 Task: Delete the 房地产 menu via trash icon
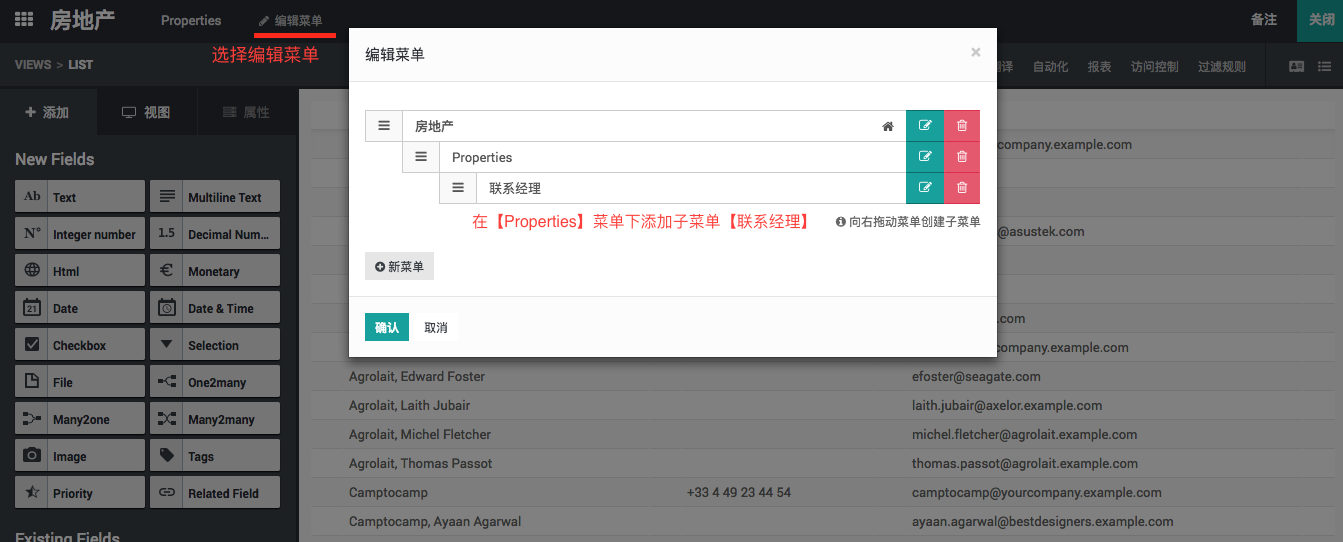[x=962, y=126]
